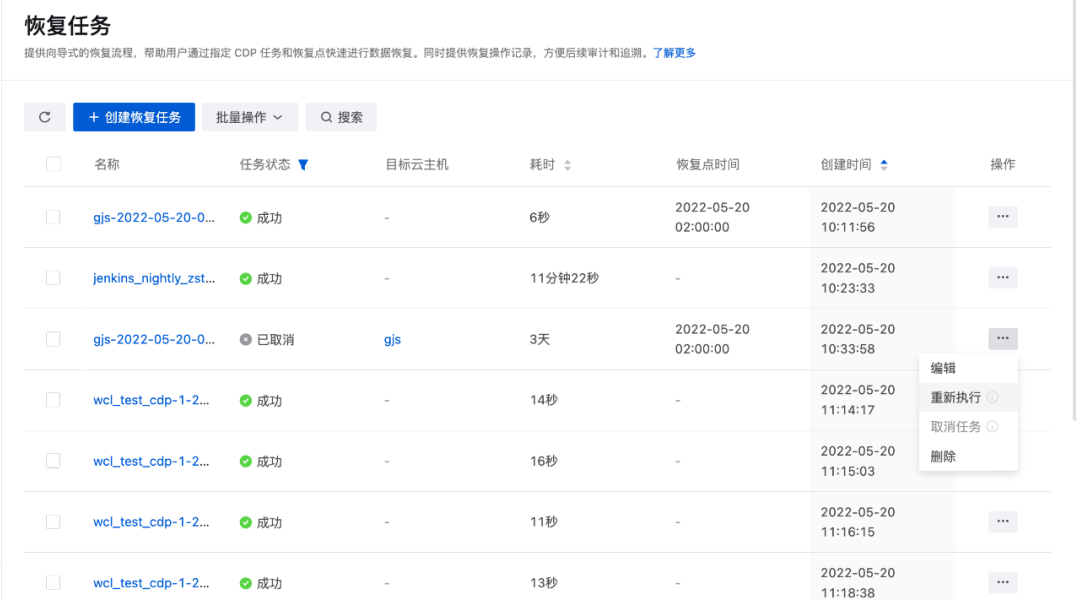Open the 了解更多 link
The width and height of the screenshot is (1076, 600).
tap(674, 53)
